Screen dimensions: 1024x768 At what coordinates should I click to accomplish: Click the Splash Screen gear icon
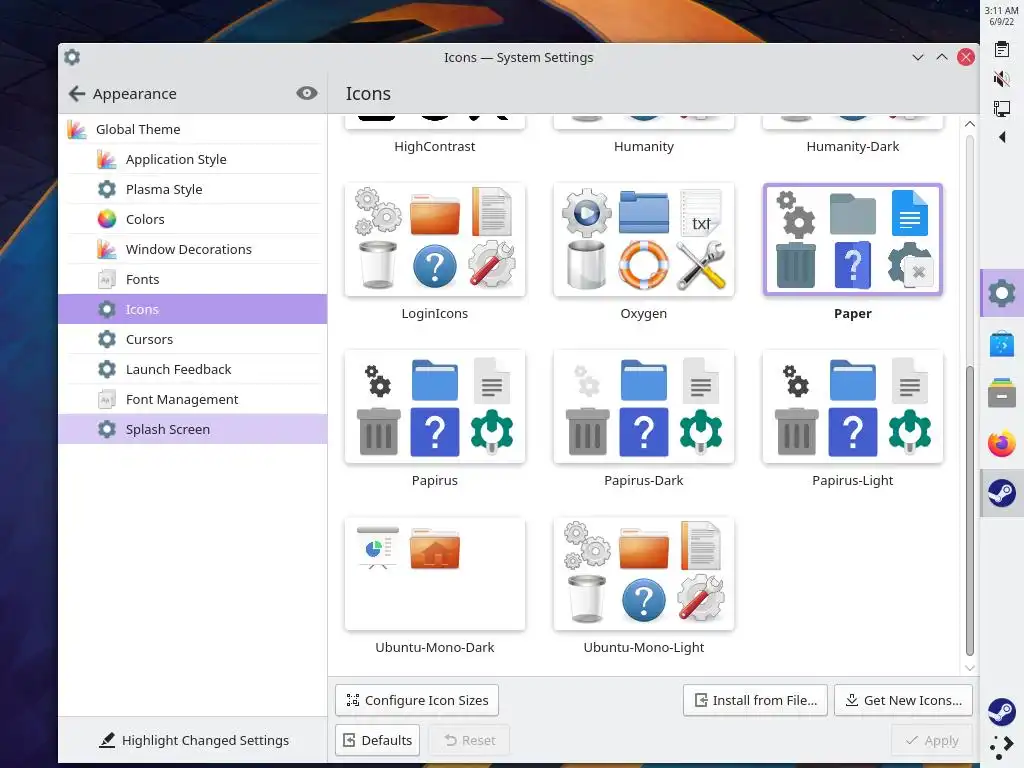pos(106,430)
